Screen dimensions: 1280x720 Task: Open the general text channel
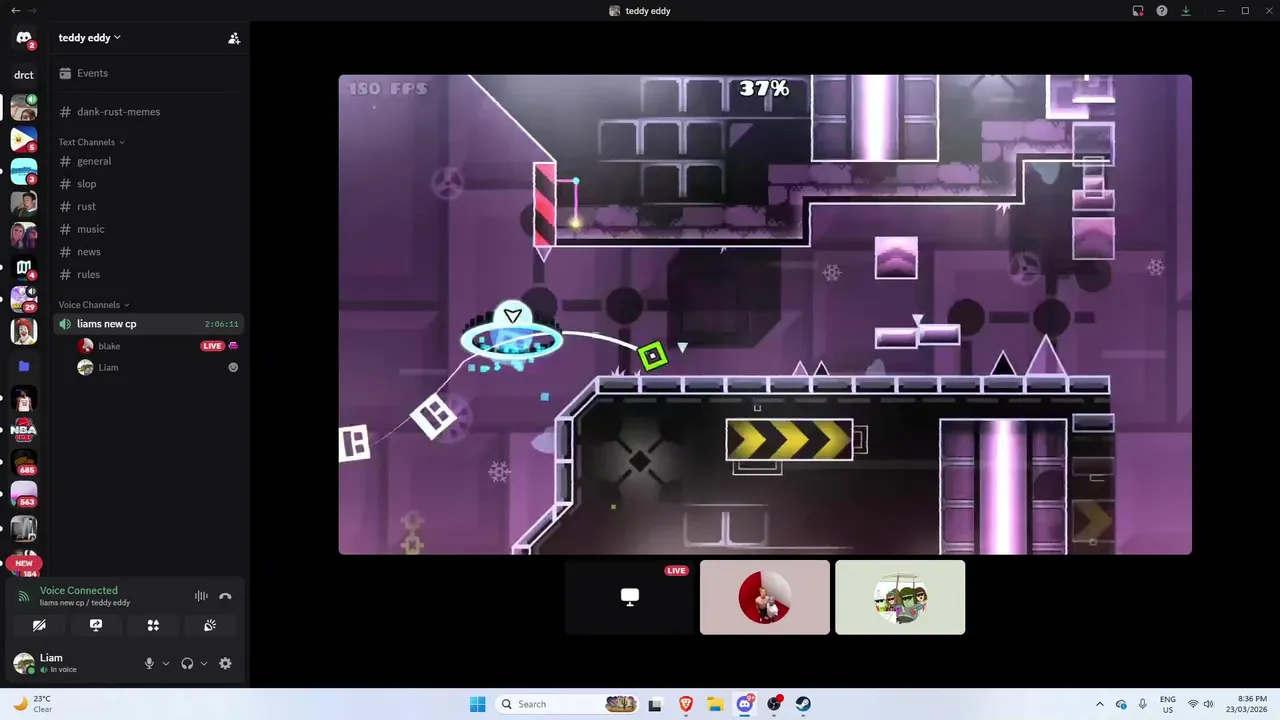[148, 161]
